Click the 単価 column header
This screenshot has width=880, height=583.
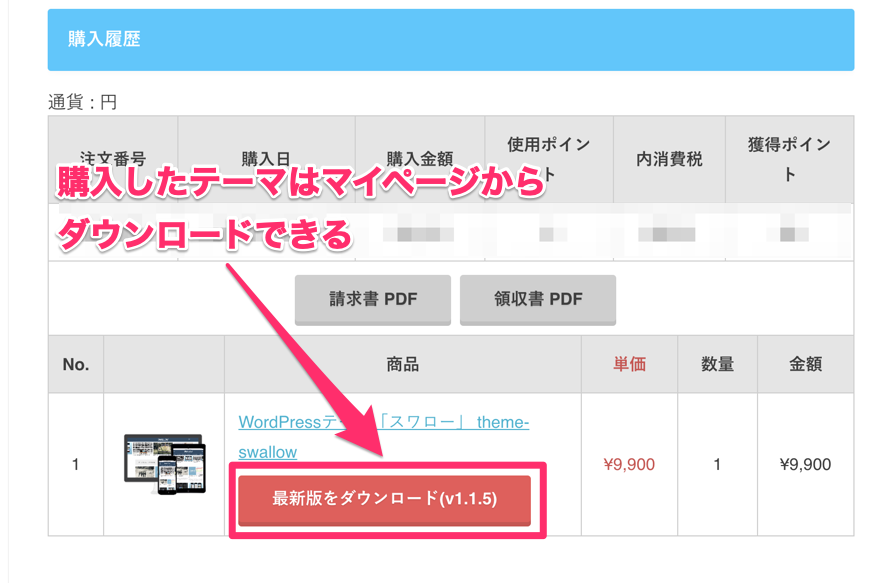point(630,364)
